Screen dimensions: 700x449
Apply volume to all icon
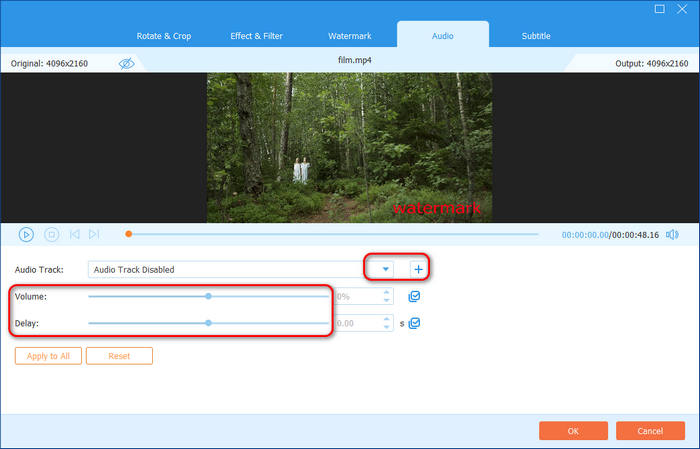click(x=414, y=296)
